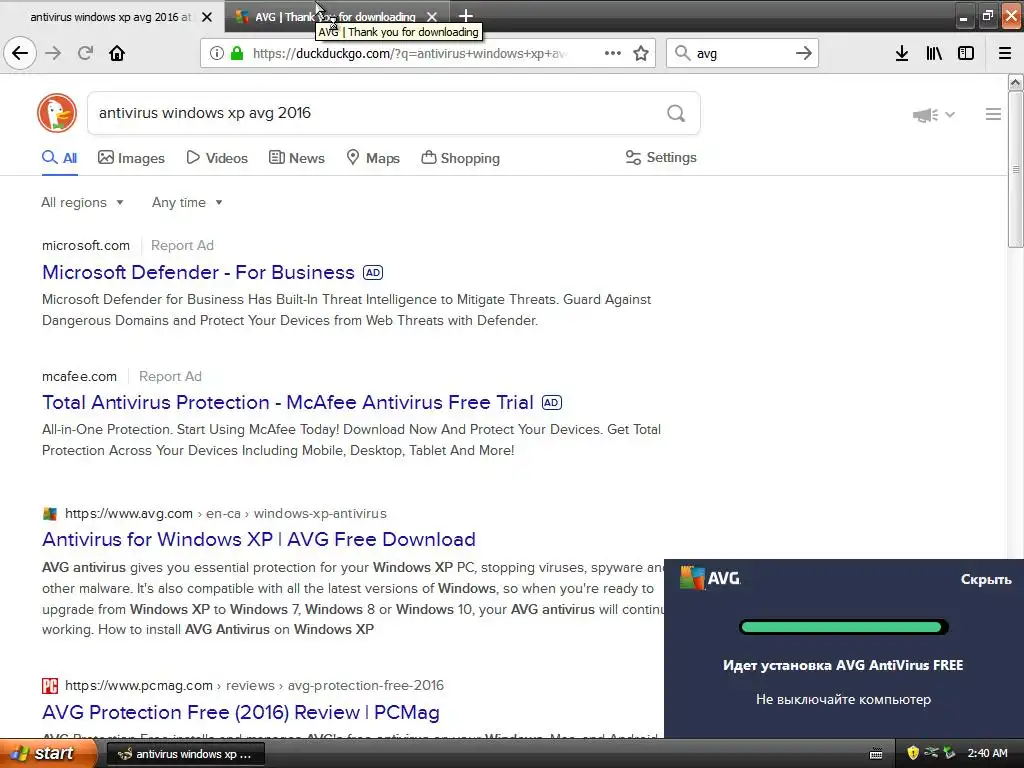Click the green secure padlock icon

(x=237, y=53)
